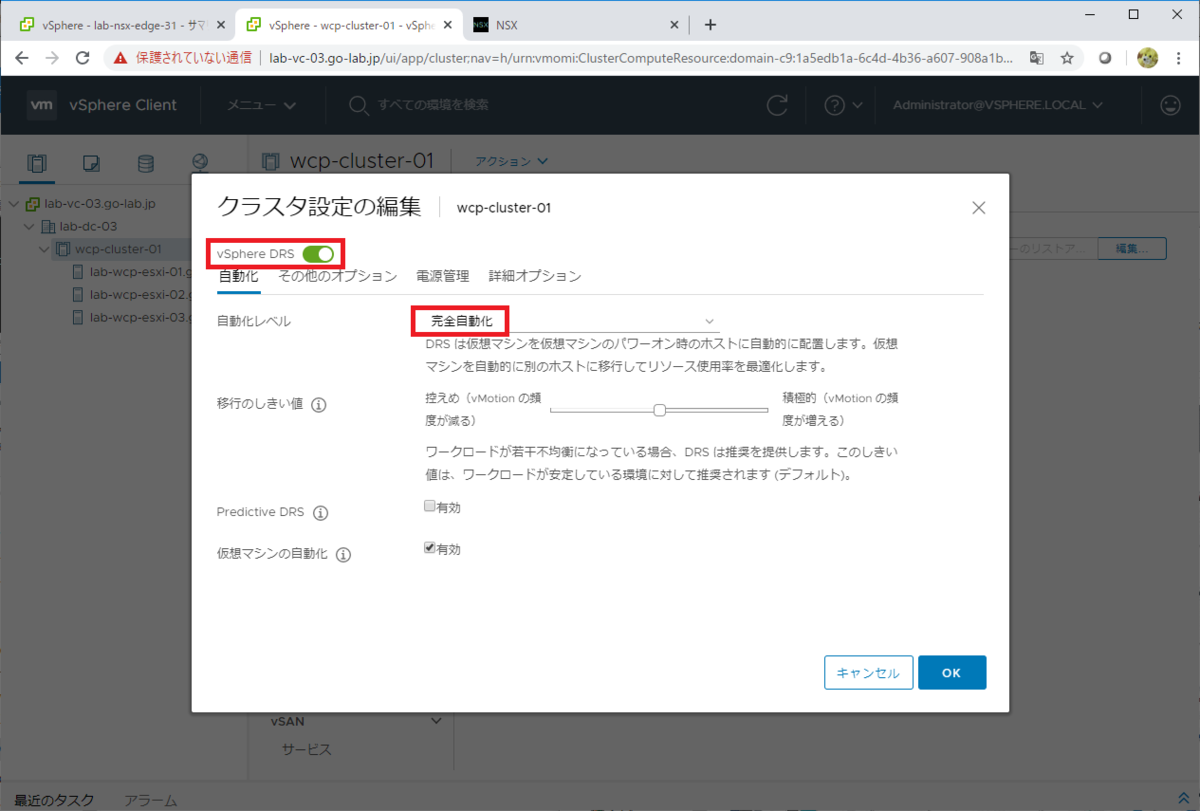Viewport: 1200px width, 811px height.
Task: Collapse the vSAN section chevron
Action: pyautogui.click(x=436, y=721)
